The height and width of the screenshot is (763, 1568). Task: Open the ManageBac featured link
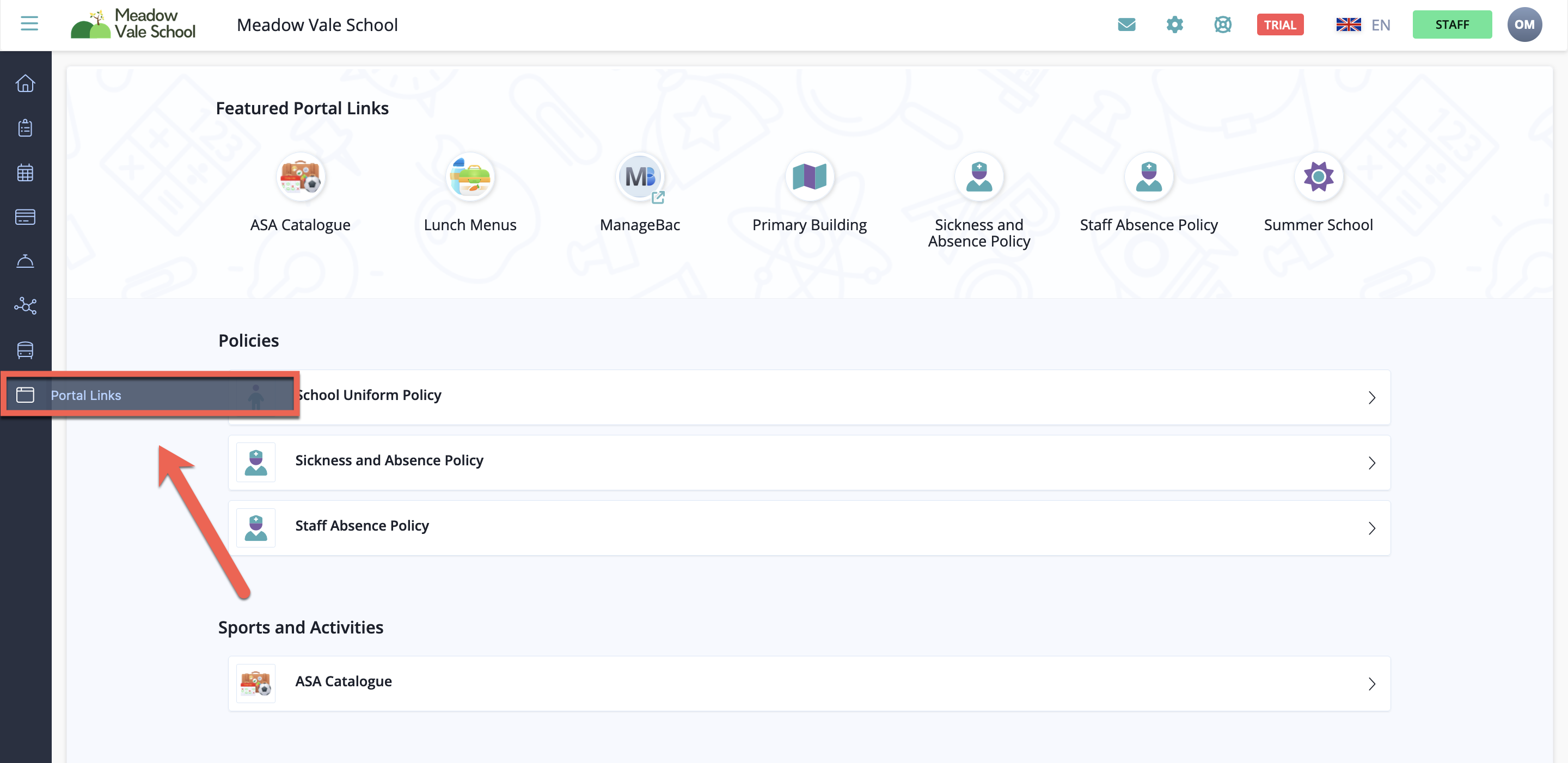pos(639,177)
